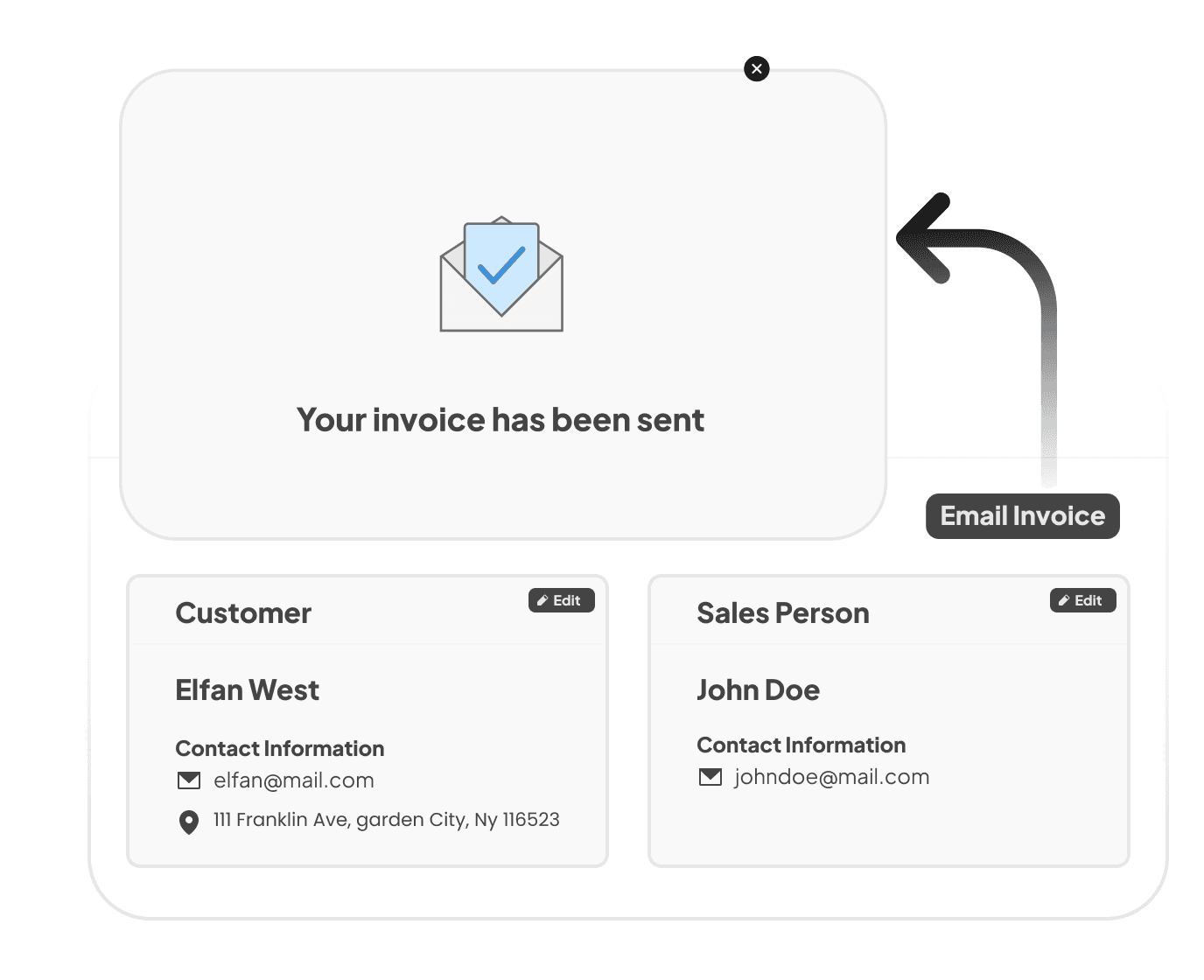This screenshot has height=980, width=1204.
Task: Click the Customer card heading
Action: point(243,613)
